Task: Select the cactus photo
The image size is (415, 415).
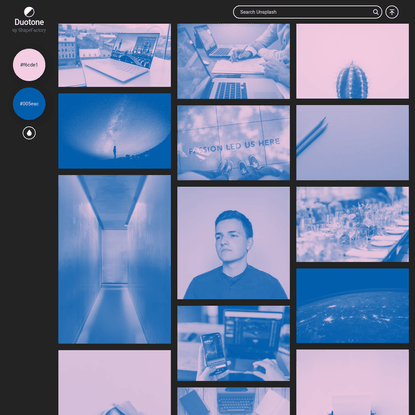Action: (353, 61)
